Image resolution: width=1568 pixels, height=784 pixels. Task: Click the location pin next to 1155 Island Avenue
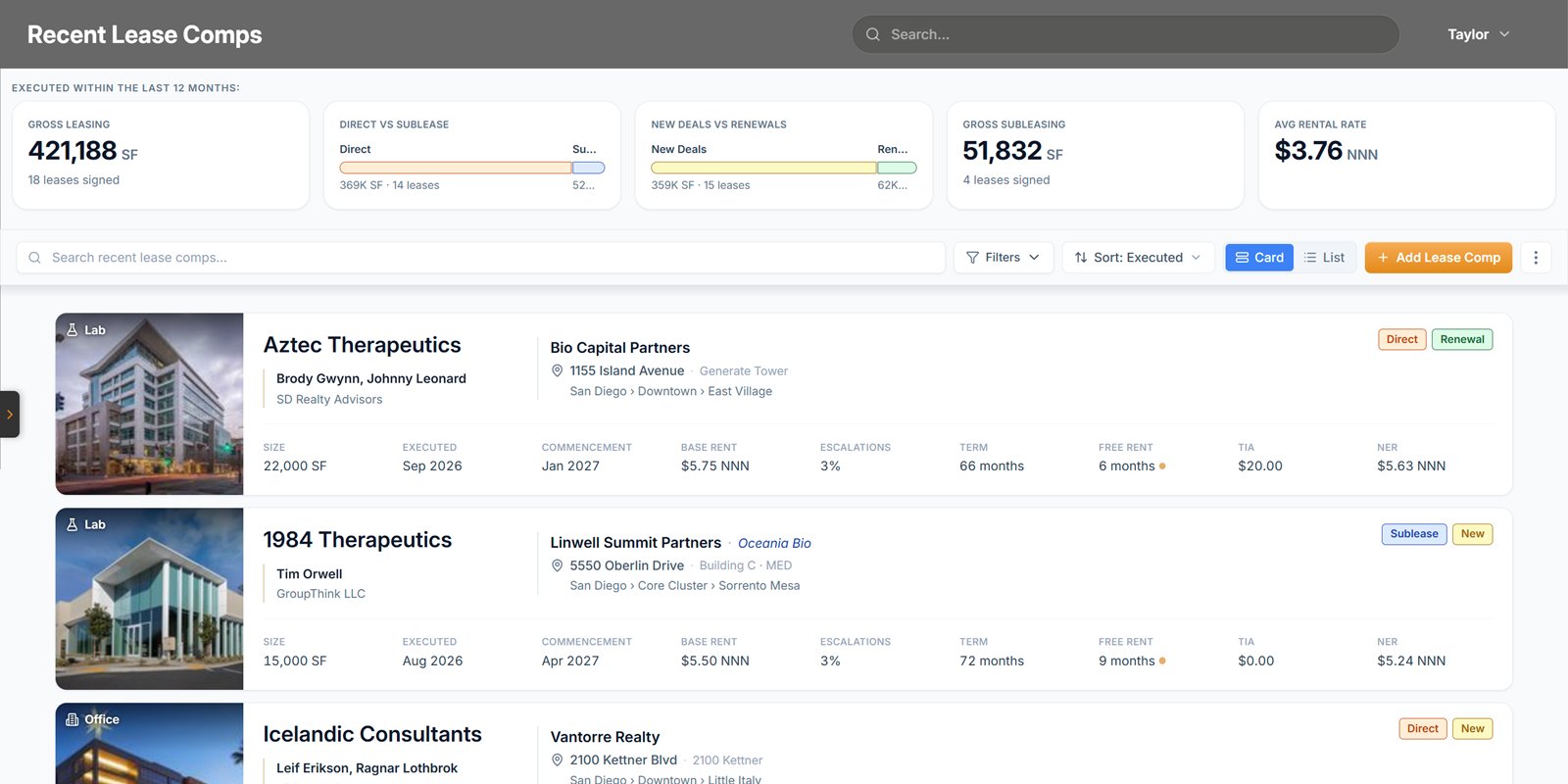(x=558, y=370)
